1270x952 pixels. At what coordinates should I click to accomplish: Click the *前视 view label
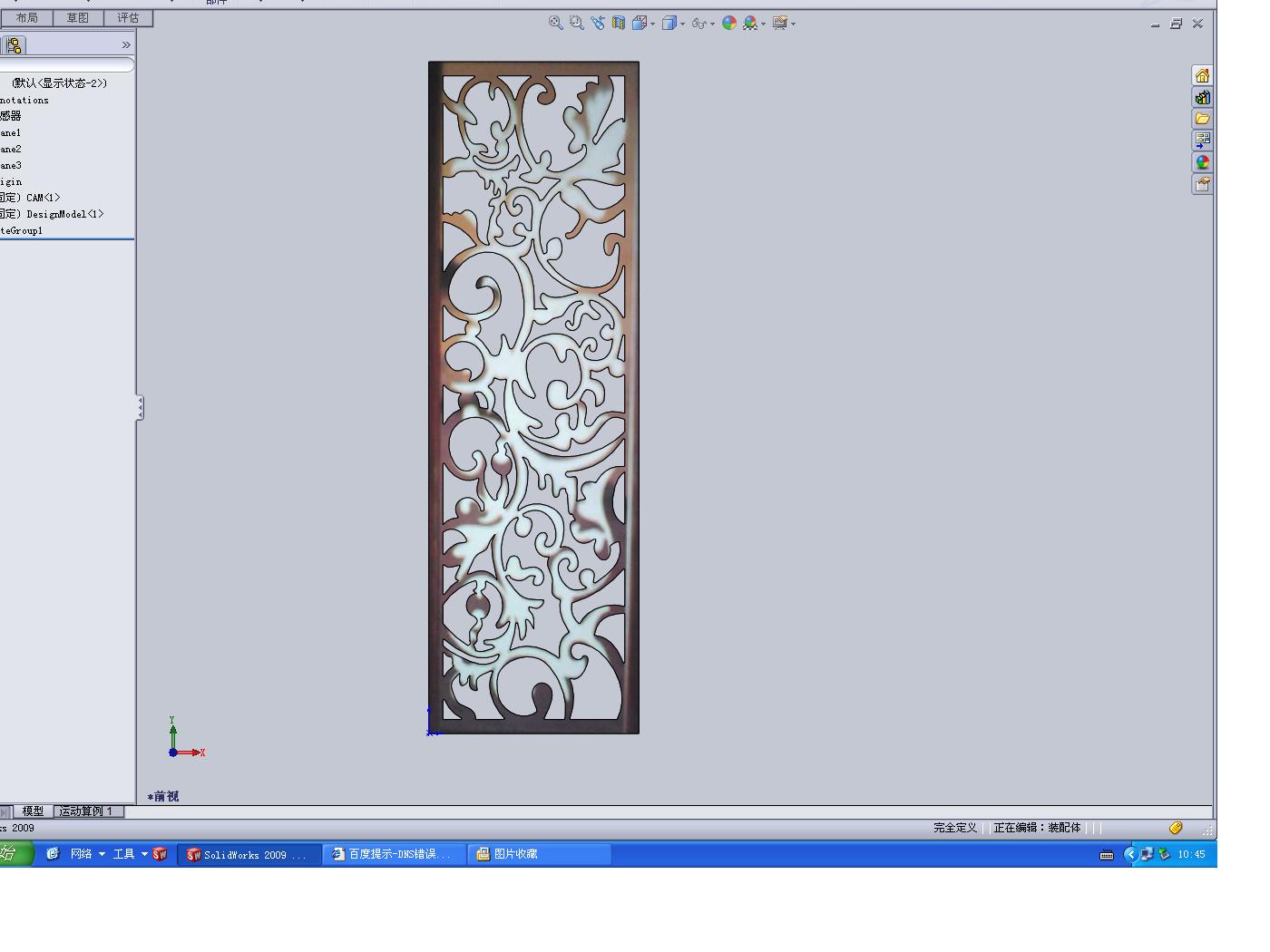pyautogui.click(x=163, y=797)
